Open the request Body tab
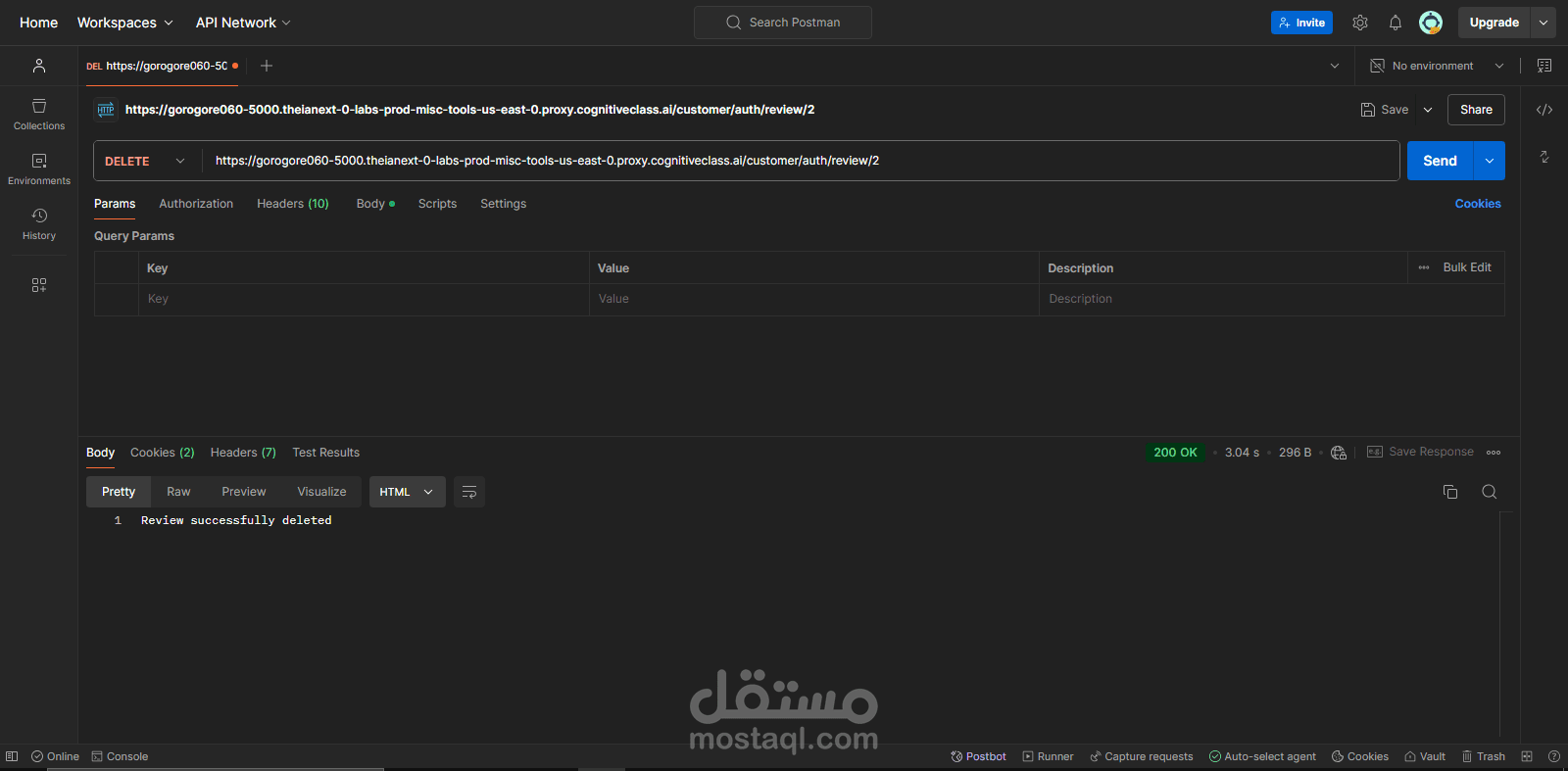 375,204
